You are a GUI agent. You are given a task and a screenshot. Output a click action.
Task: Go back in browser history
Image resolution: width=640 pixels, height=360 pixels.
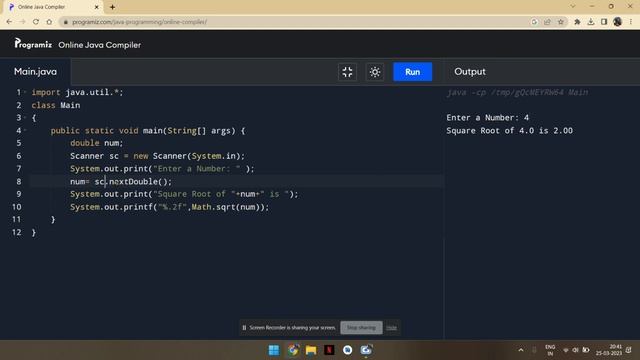[9, 22]
